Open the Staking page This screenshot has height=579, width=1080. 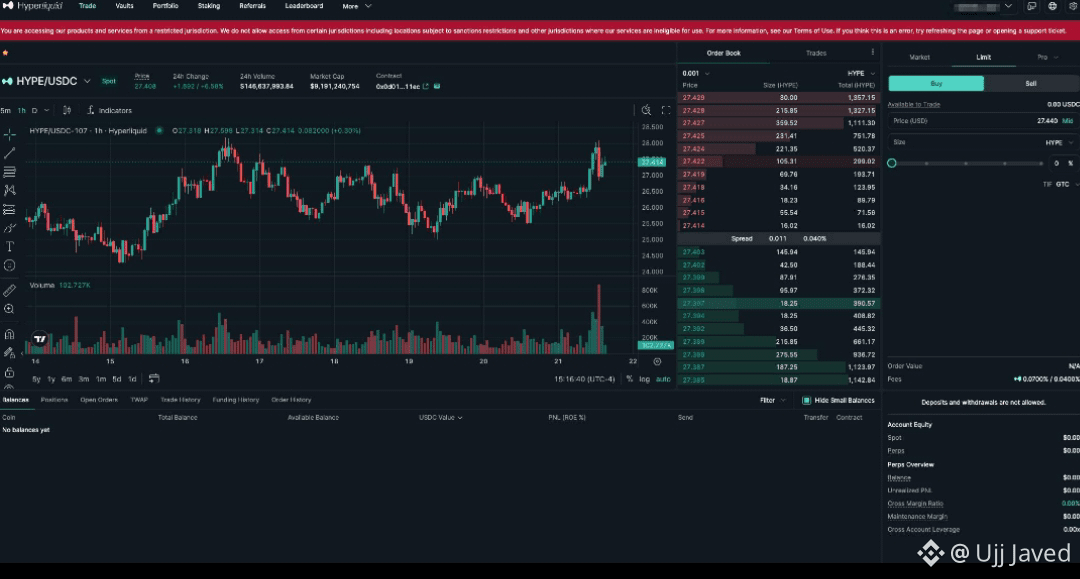tap(209, 6)
